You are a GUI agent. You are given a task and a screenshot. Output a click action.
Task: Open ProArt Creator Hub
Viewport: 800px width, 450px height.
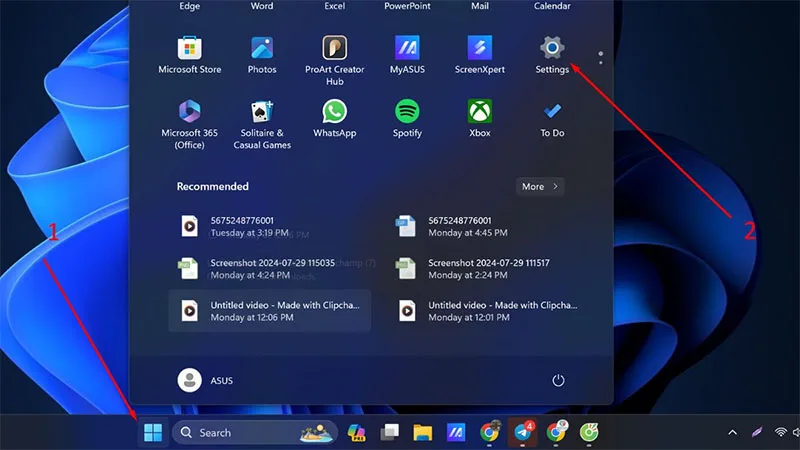pyautogui.click(x=335, y=60)
